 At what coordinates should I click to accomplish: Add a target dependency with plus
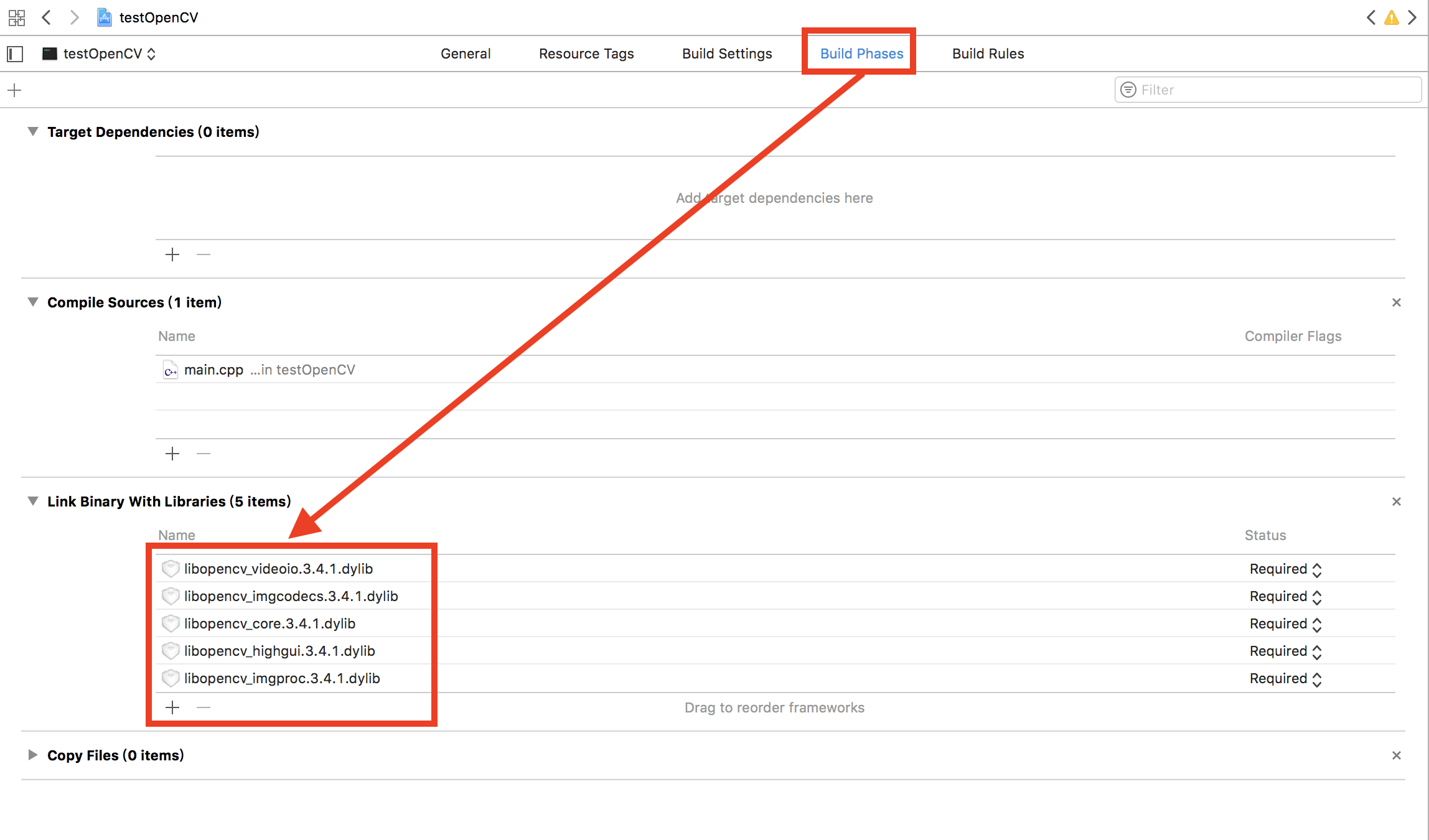click(x=172, y=254)
